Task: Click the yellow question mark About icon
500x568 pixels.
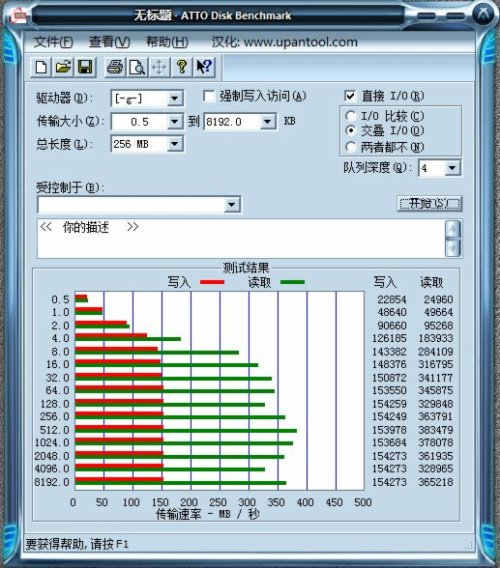Action: (x=182, y=67)
